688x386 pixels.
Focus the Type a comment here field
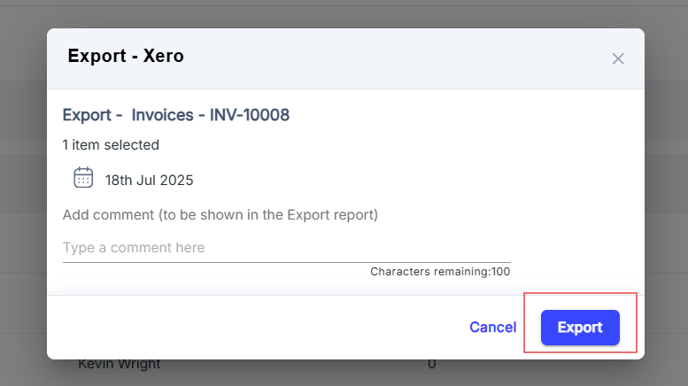point(287,248)
